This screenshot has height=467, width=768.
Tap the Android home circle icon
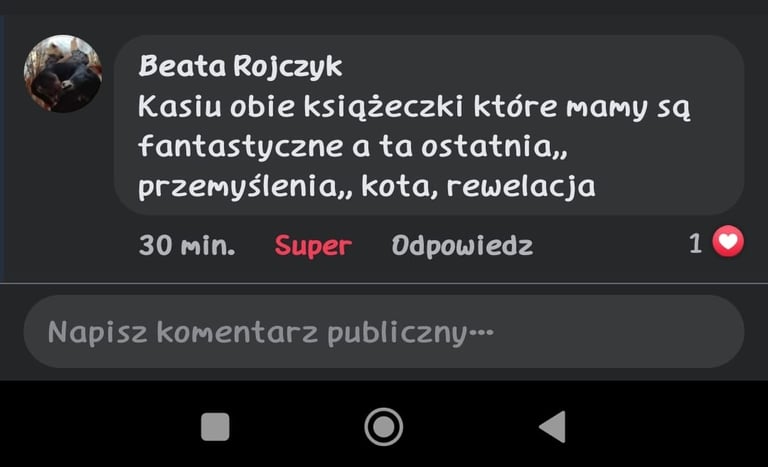384,427
